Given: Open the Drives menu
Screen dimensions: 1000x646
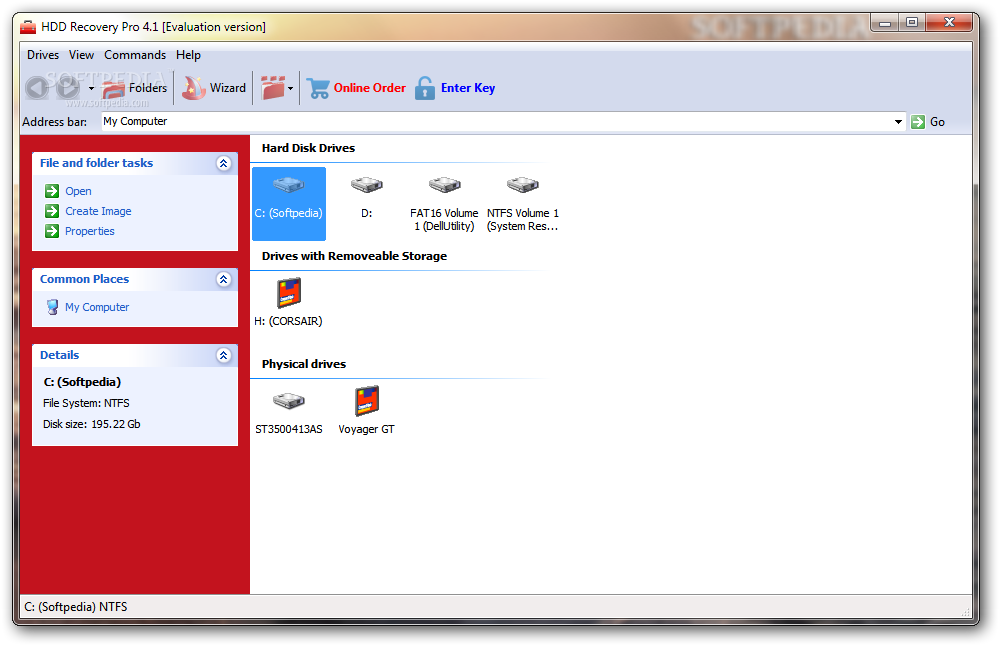Looking at the screenshot, I should [x=43, y=55].
